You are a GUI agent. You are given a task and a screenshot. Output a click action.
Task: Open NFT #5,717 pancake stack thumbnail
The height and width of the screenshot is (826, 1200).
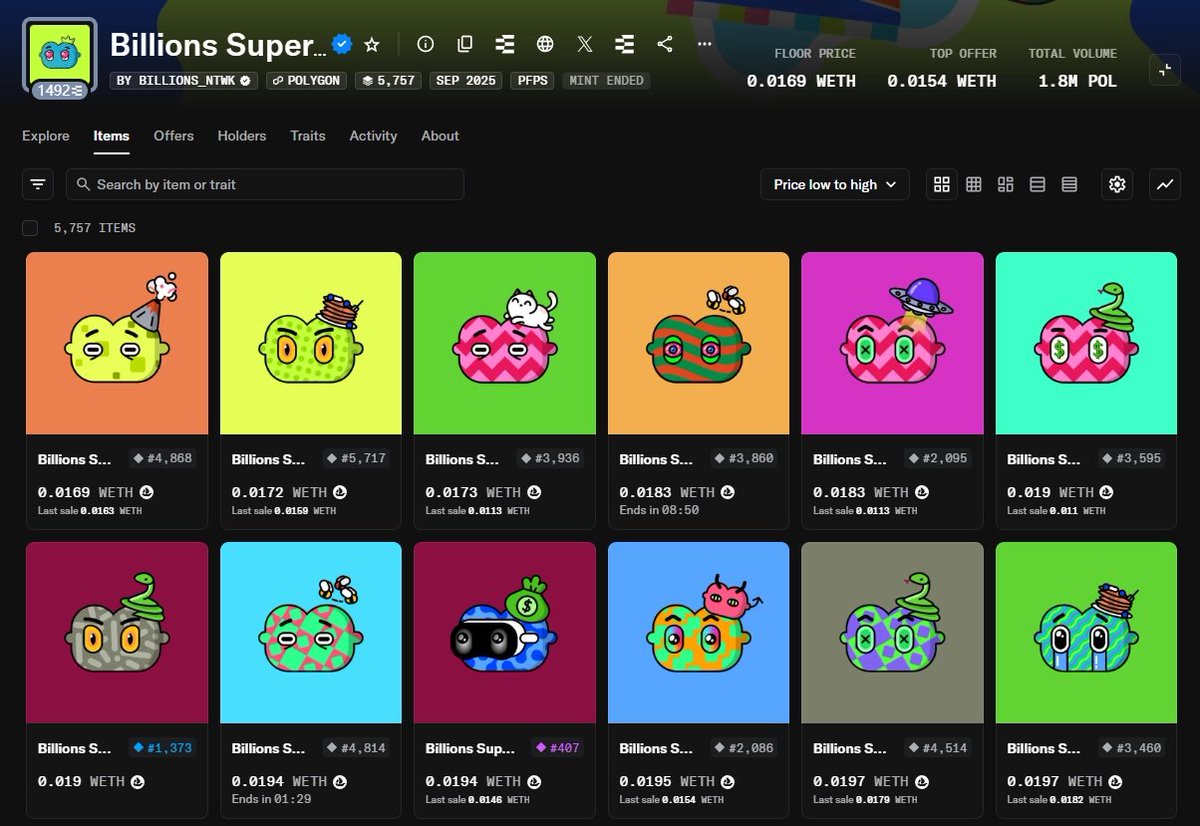[x=311, y=343]
